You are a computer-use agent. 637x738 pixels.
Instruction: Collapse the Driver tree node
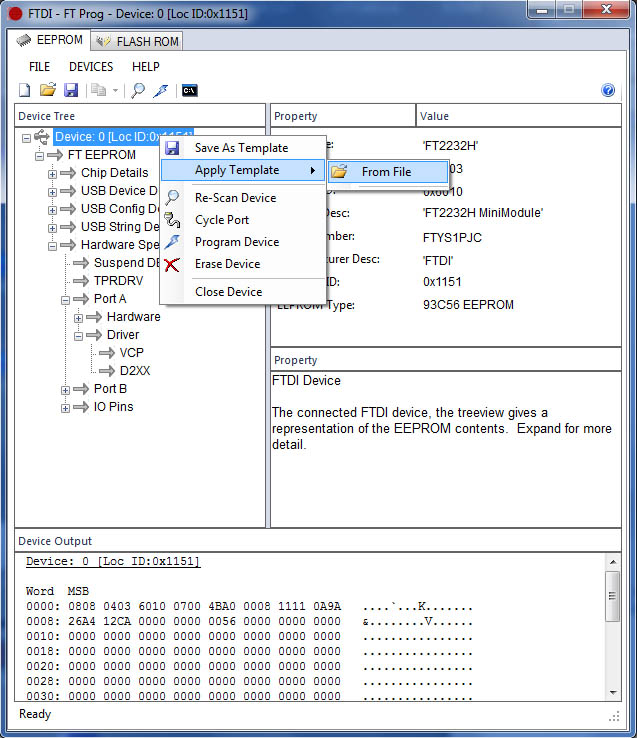79,336
